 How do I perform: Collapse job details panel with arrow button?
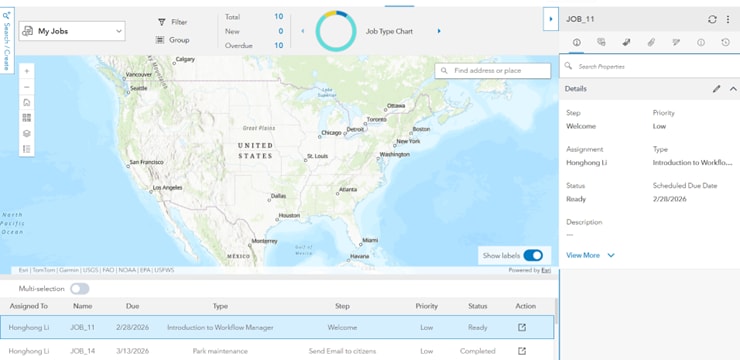[x=551, y=19]
